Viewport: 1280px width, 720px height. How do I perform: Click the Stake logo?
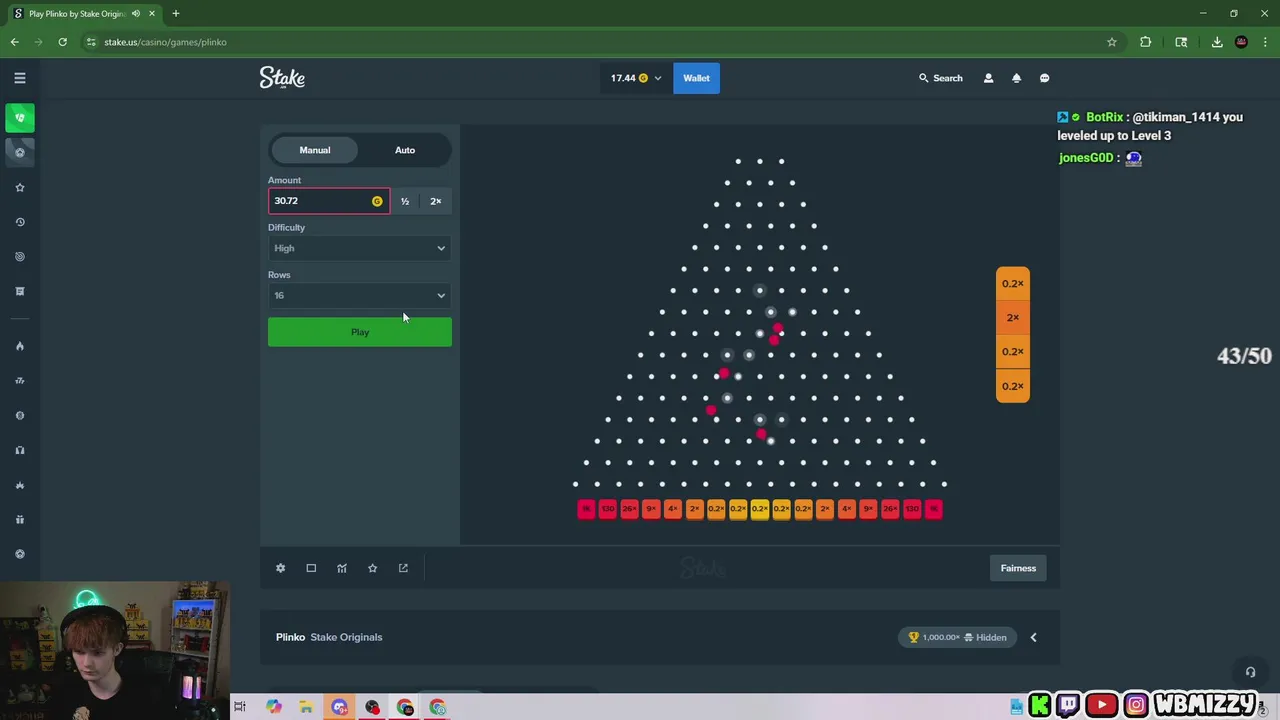[282, 78]
